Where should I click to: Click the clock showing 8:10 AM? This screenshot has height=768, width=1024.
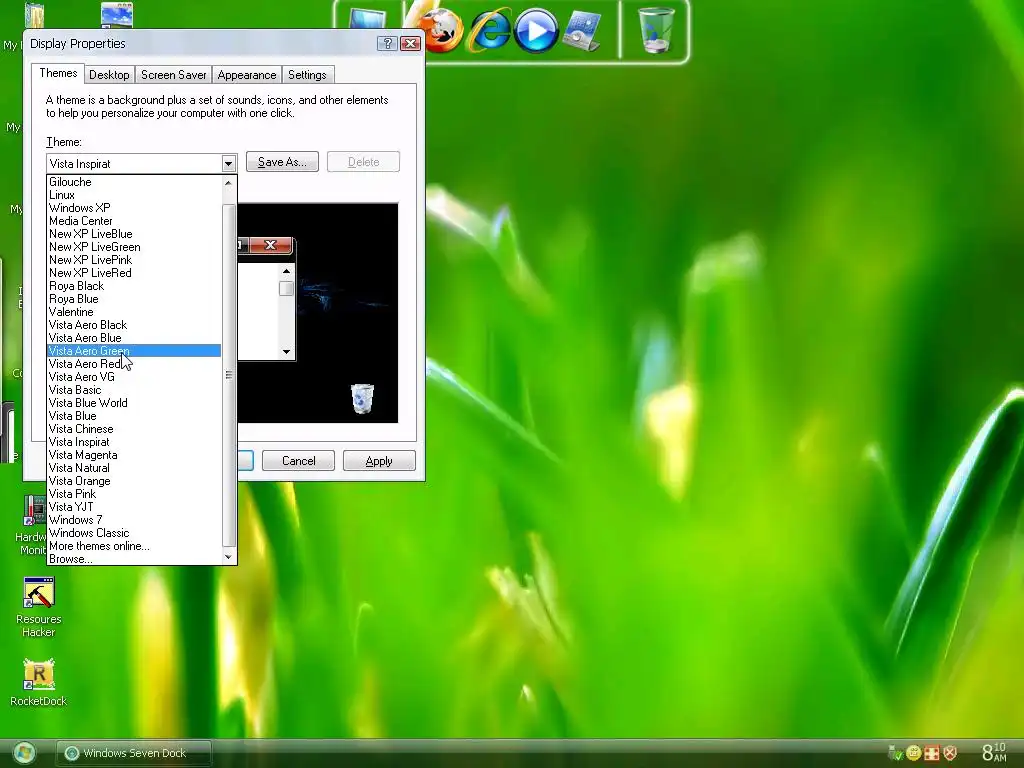995,752
